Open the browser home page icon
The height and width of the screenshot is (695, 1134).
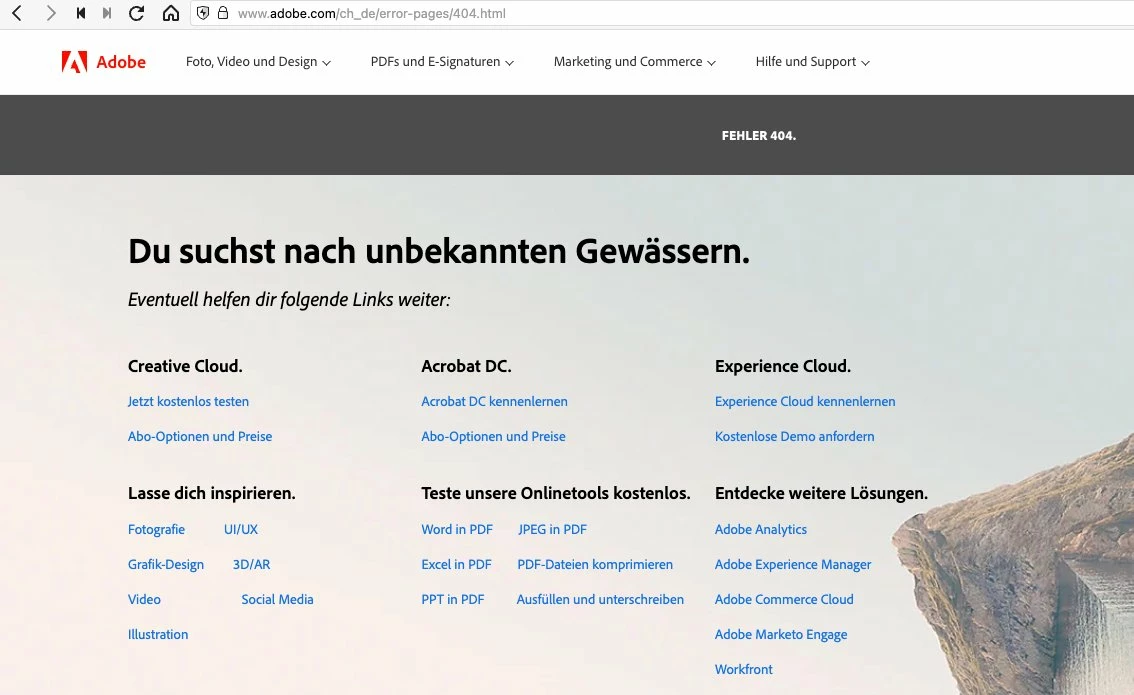[x=171, y=13]
